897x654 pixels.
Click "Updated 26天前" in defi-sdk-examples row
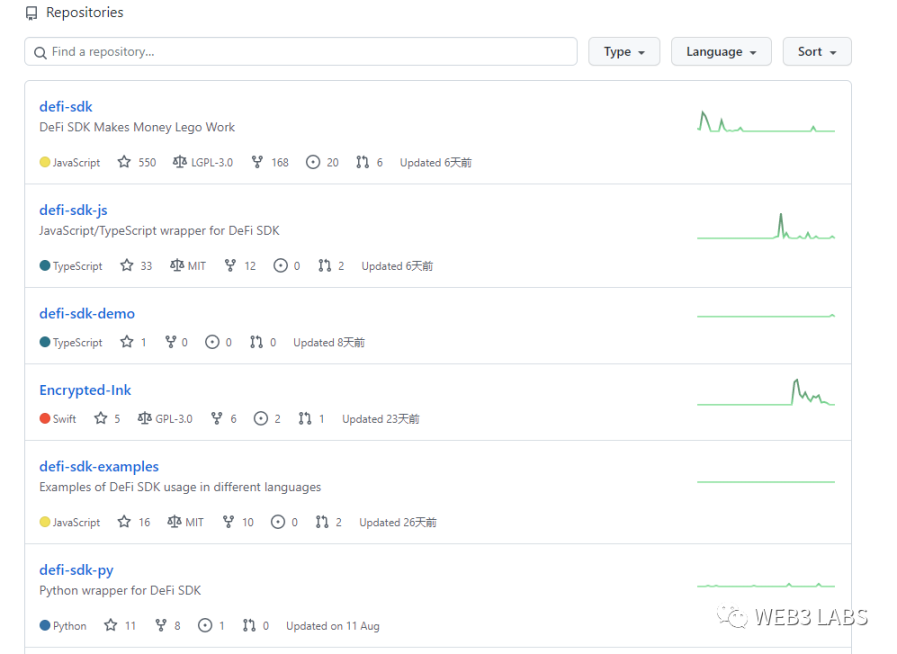tap(398, 522)
